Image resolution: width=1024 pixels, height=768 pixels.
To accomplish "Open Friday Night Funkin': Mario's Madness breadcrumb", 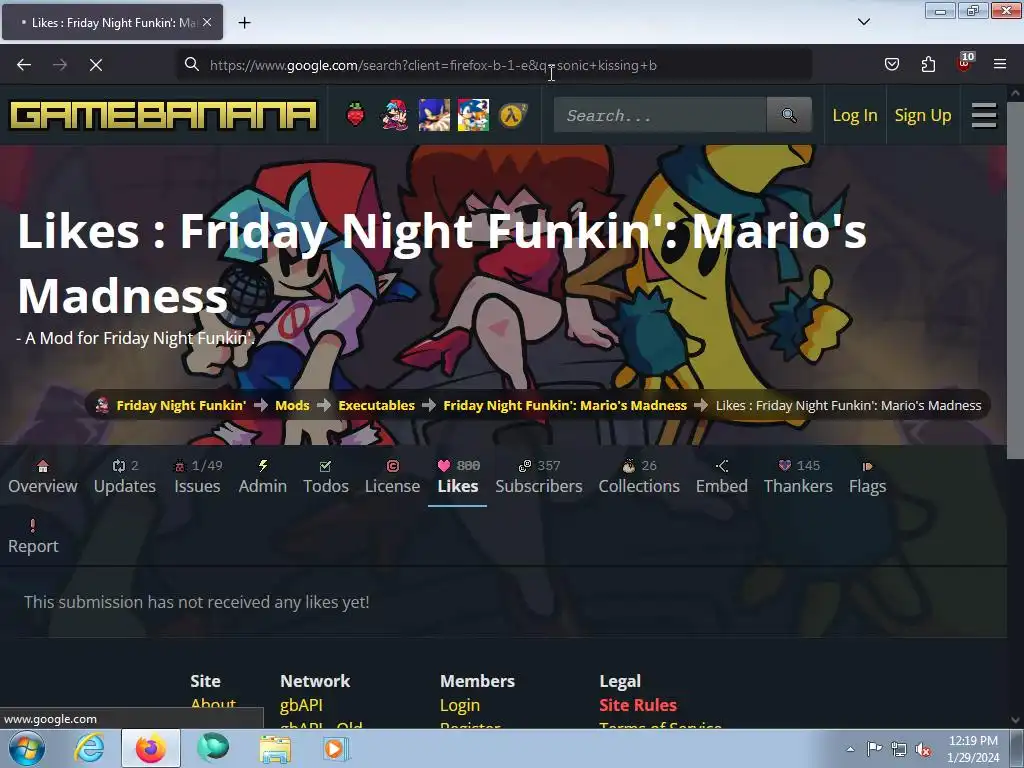I will click(x=565, y=405).
